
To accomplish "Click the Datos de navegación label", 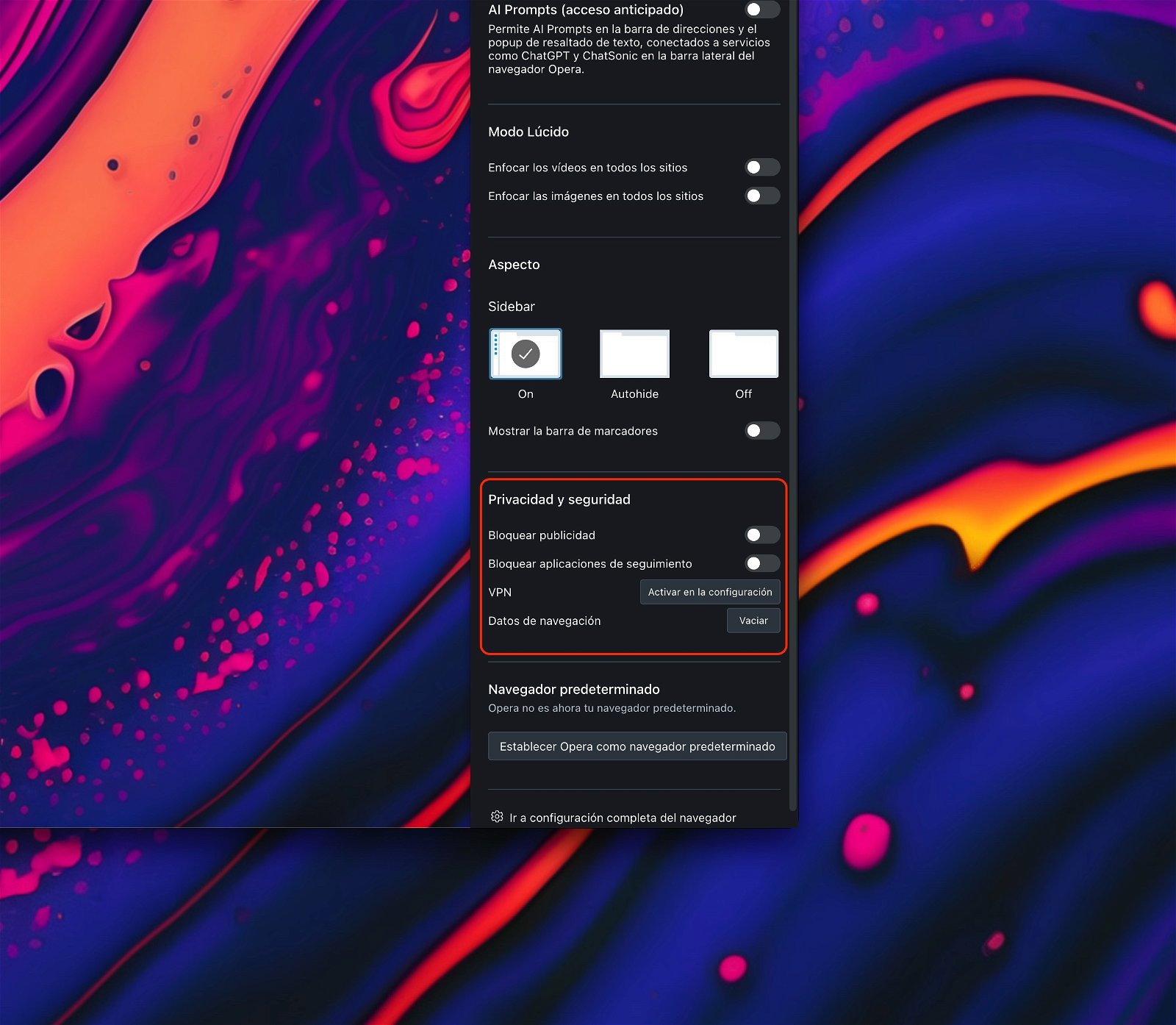I will (545, 621).
